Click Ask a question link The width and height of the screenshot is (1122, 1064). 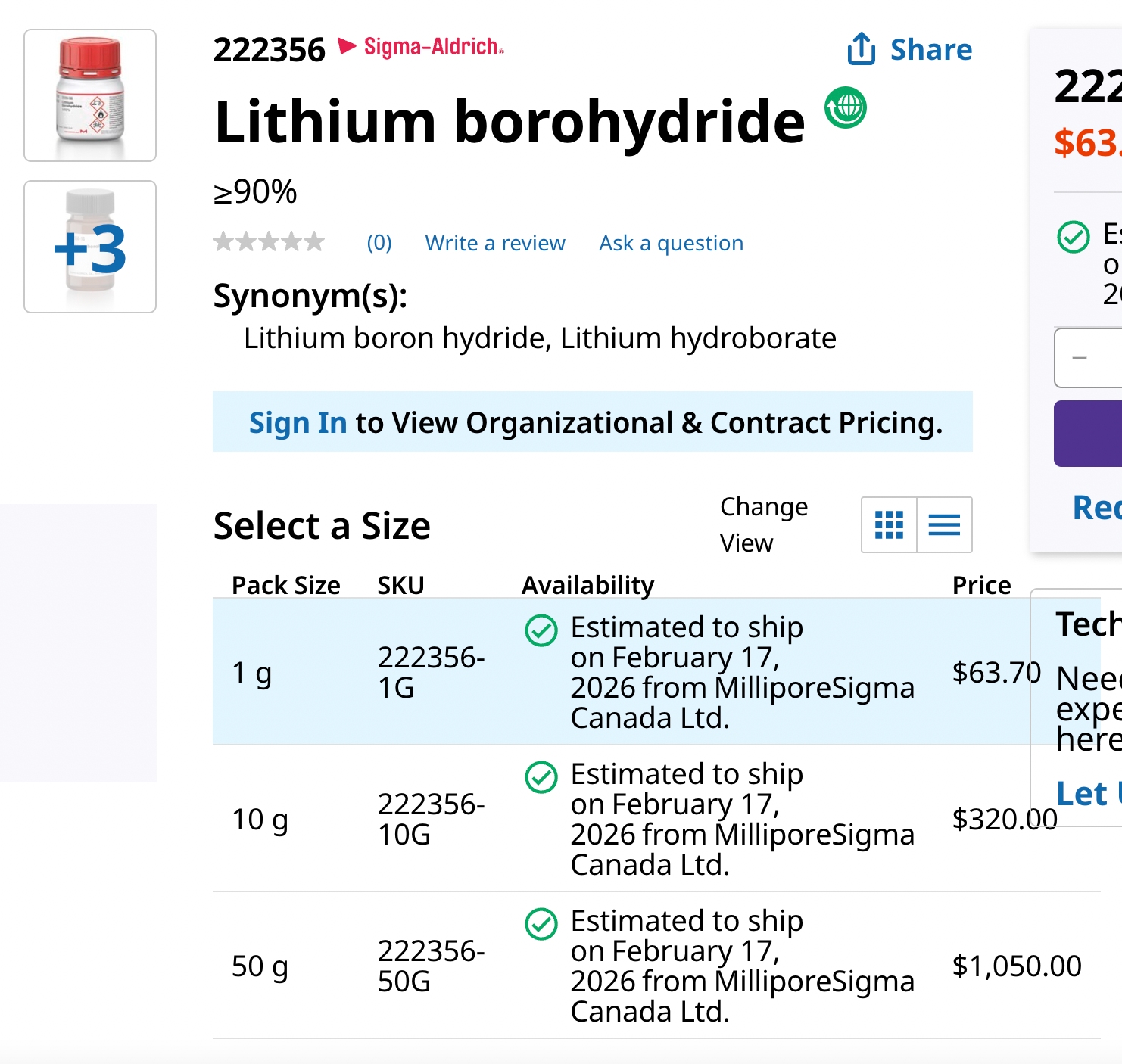point(671,243)
